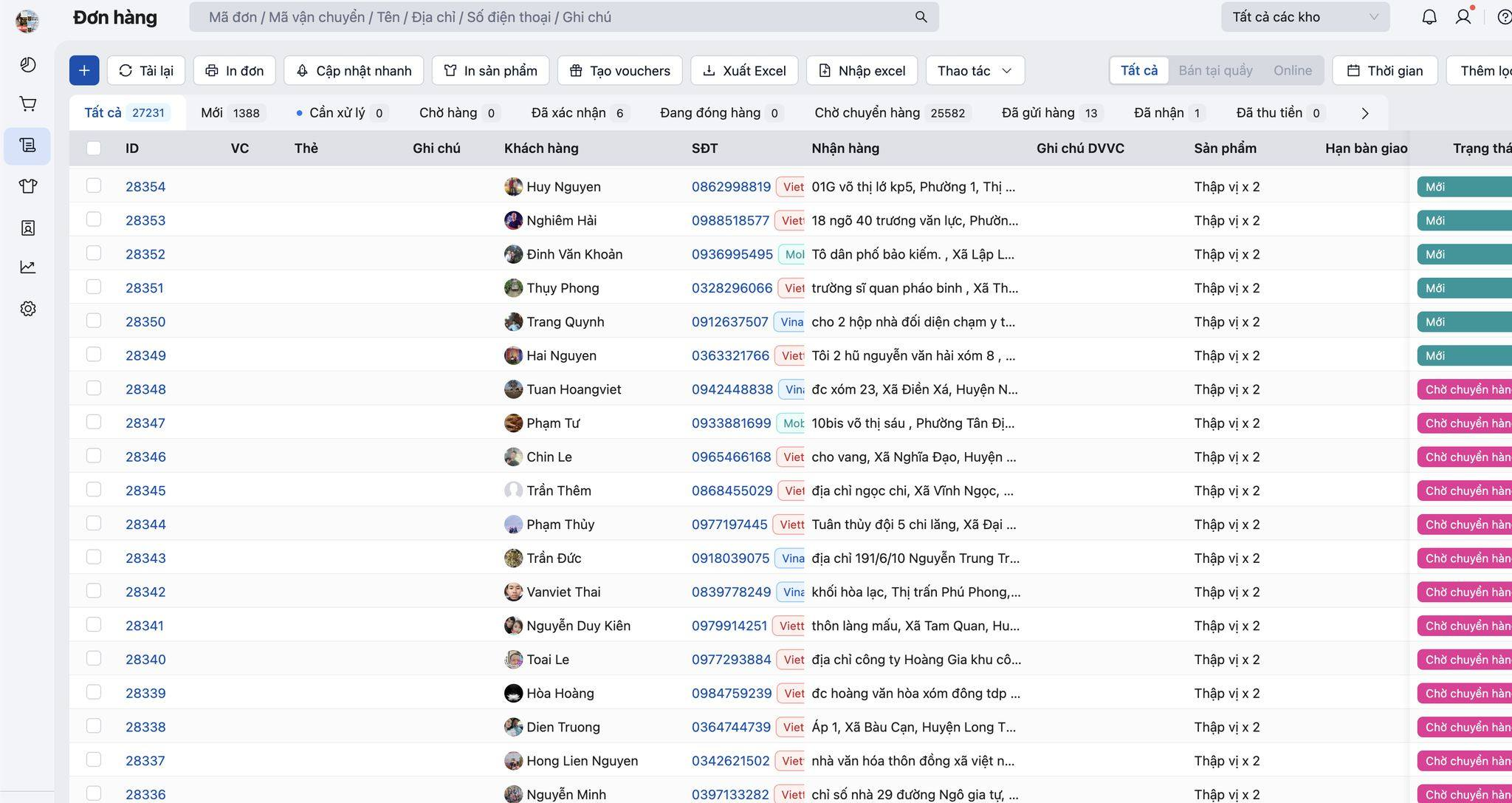The image size is (1512, 803).
Task: Open order ID 28351 link
Action: pos(145,288)
